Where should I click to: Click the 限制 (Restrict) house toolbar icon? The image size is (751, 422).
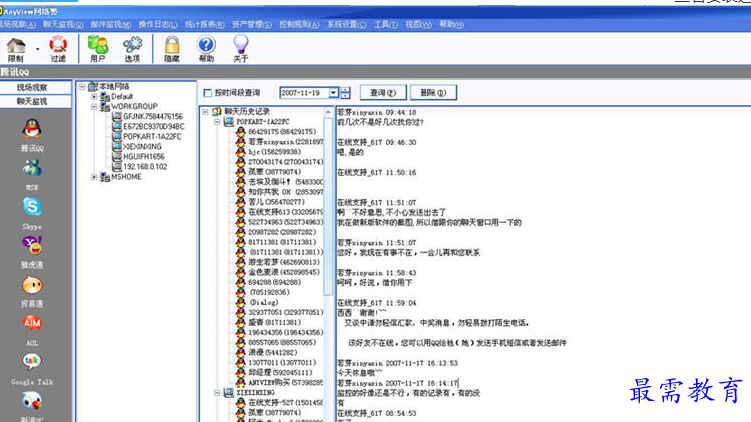click(x=16, y=46)
